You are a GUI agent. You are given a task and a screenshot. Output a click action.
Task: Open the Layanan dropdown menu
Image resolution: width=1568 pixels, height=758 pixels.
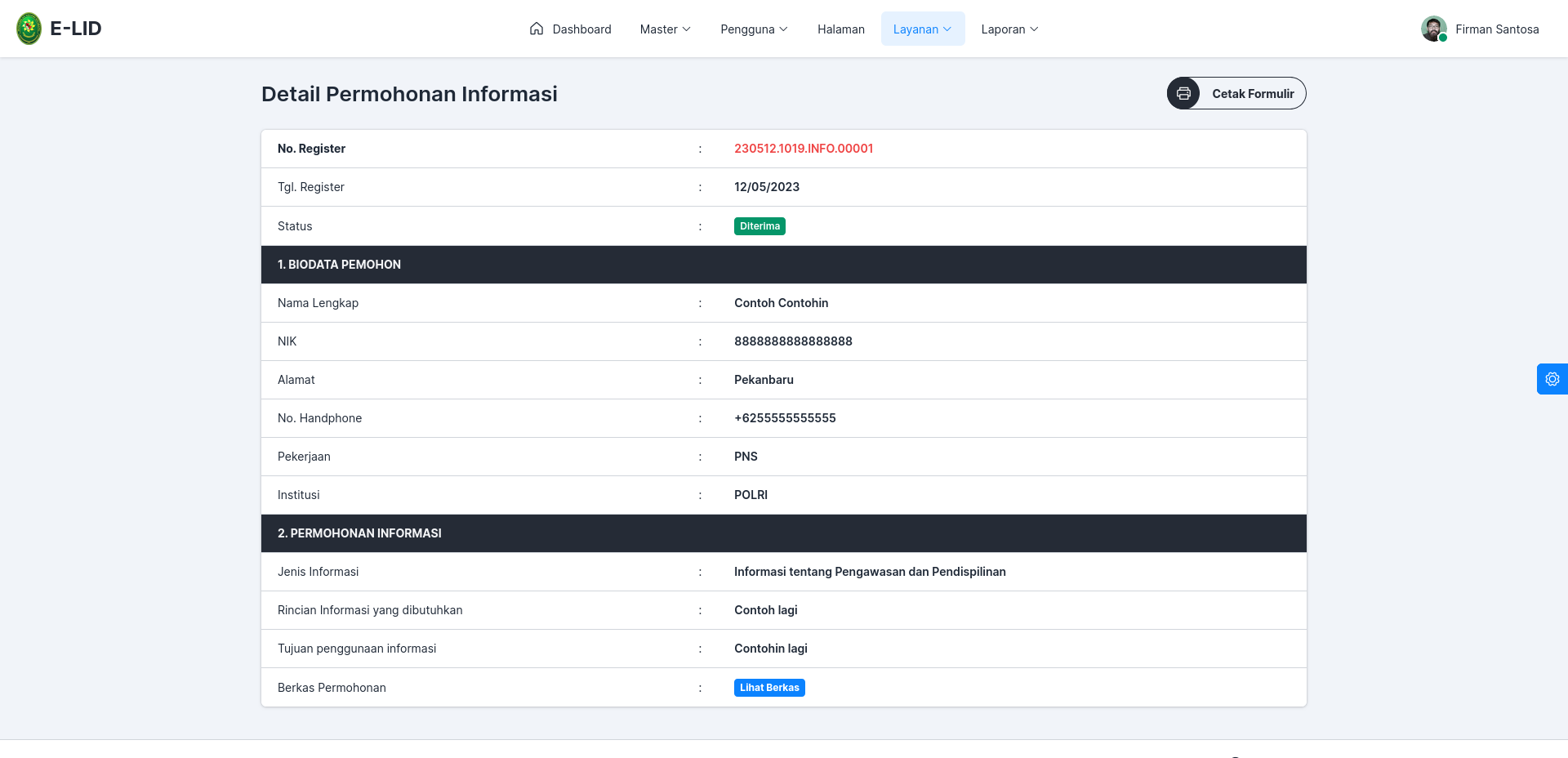coord(923,29)
